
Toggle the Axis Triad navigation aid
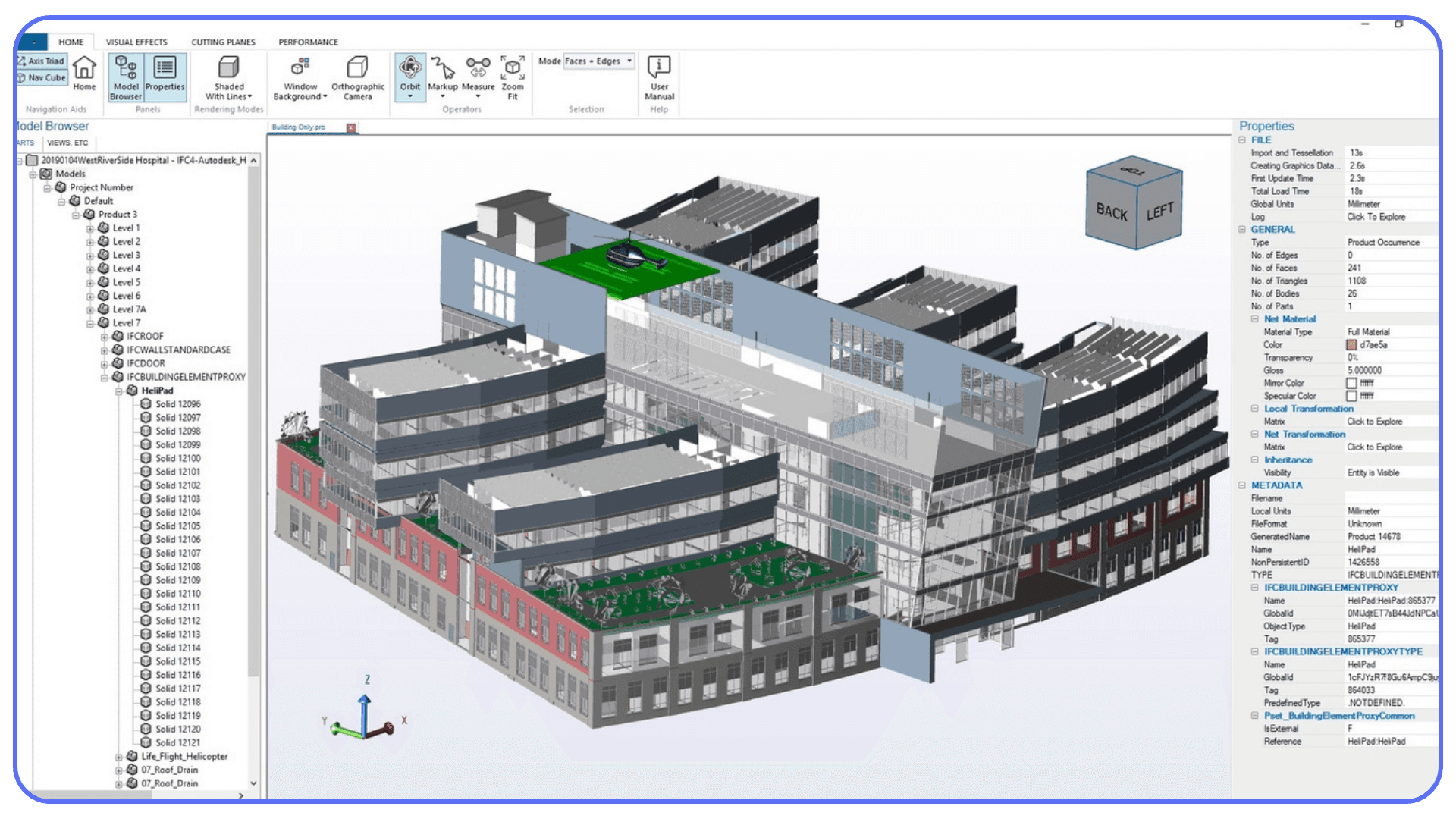click(42, 60)
